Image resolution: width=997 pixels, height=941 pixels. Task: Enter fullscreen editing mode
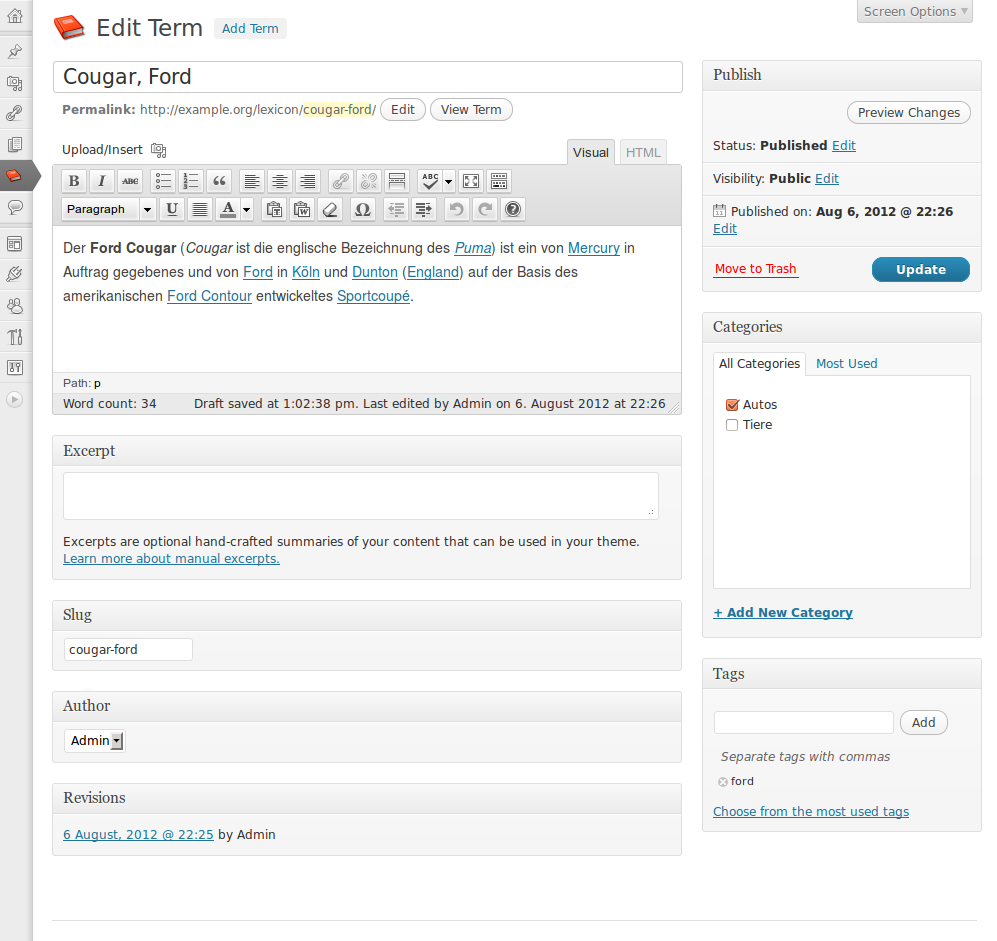(471, 181)
